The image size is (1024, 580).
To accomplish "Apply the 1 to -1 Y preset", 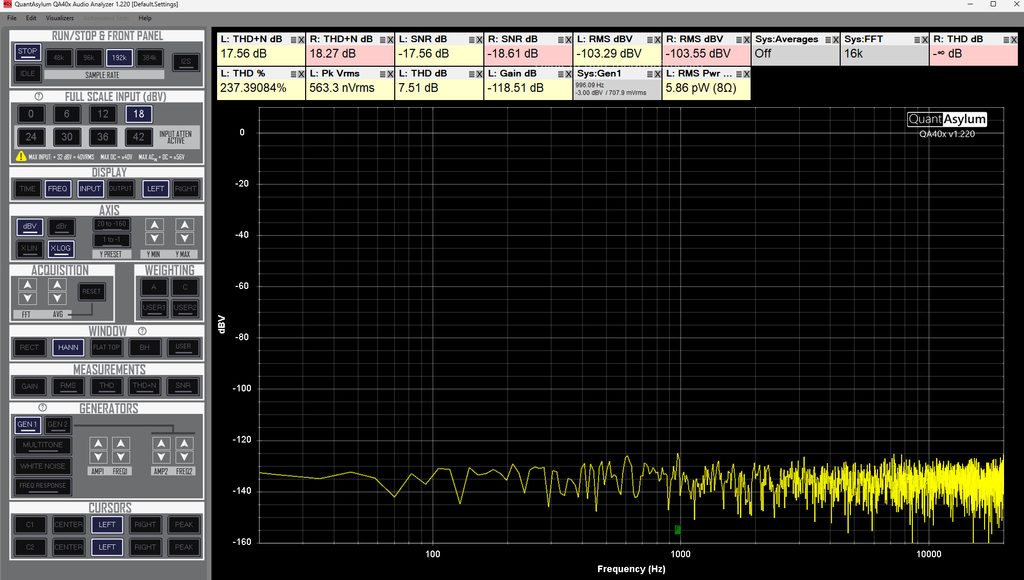I will (112, 240).
